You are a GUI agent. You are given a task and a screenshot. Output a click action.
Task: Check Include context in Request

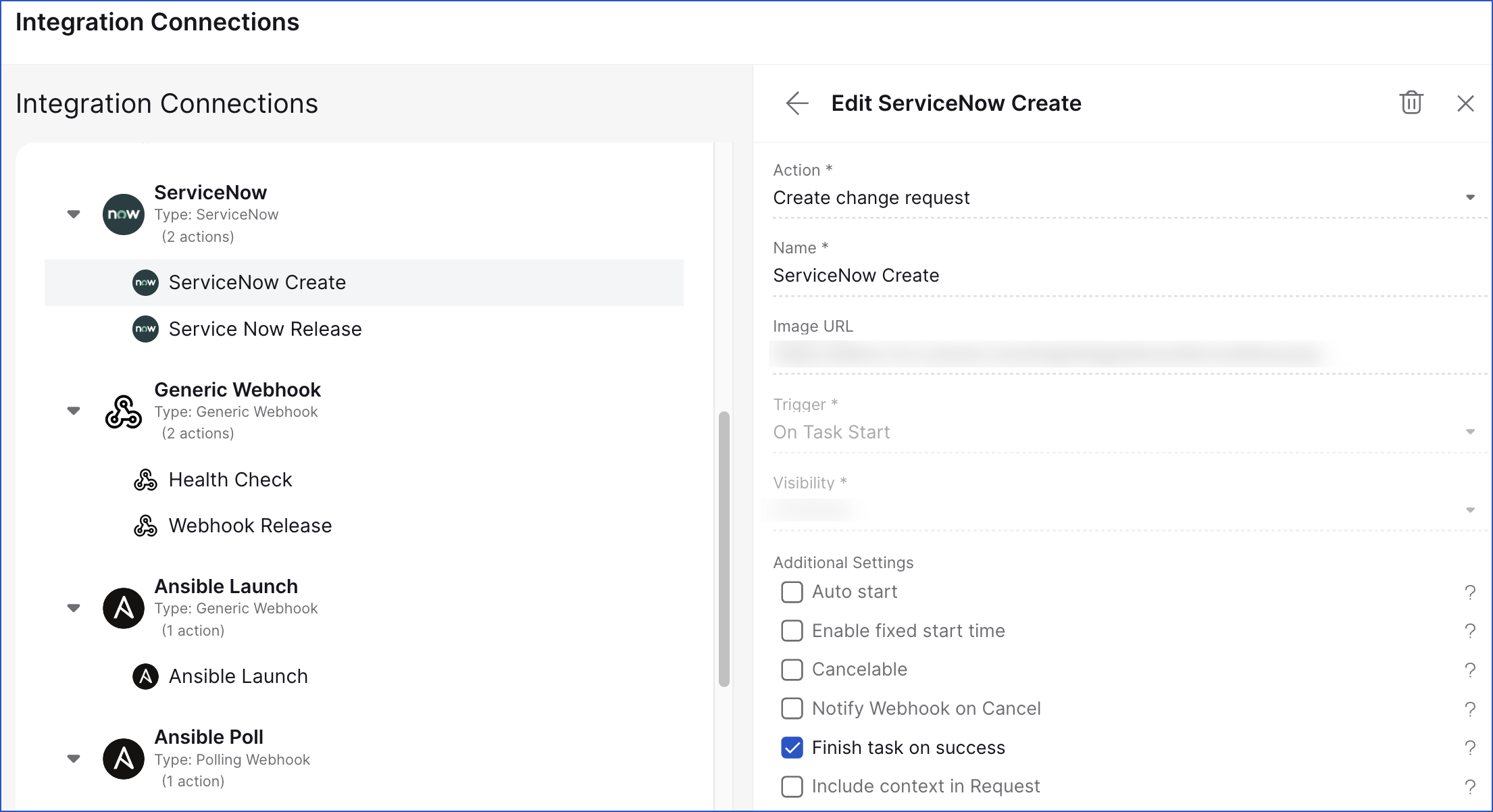792,786
